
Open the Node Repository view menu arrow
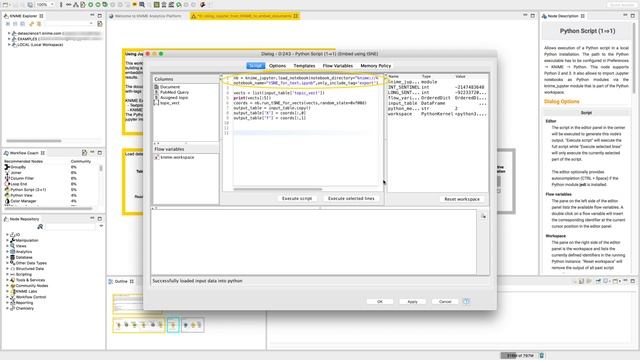click(101, 226)
